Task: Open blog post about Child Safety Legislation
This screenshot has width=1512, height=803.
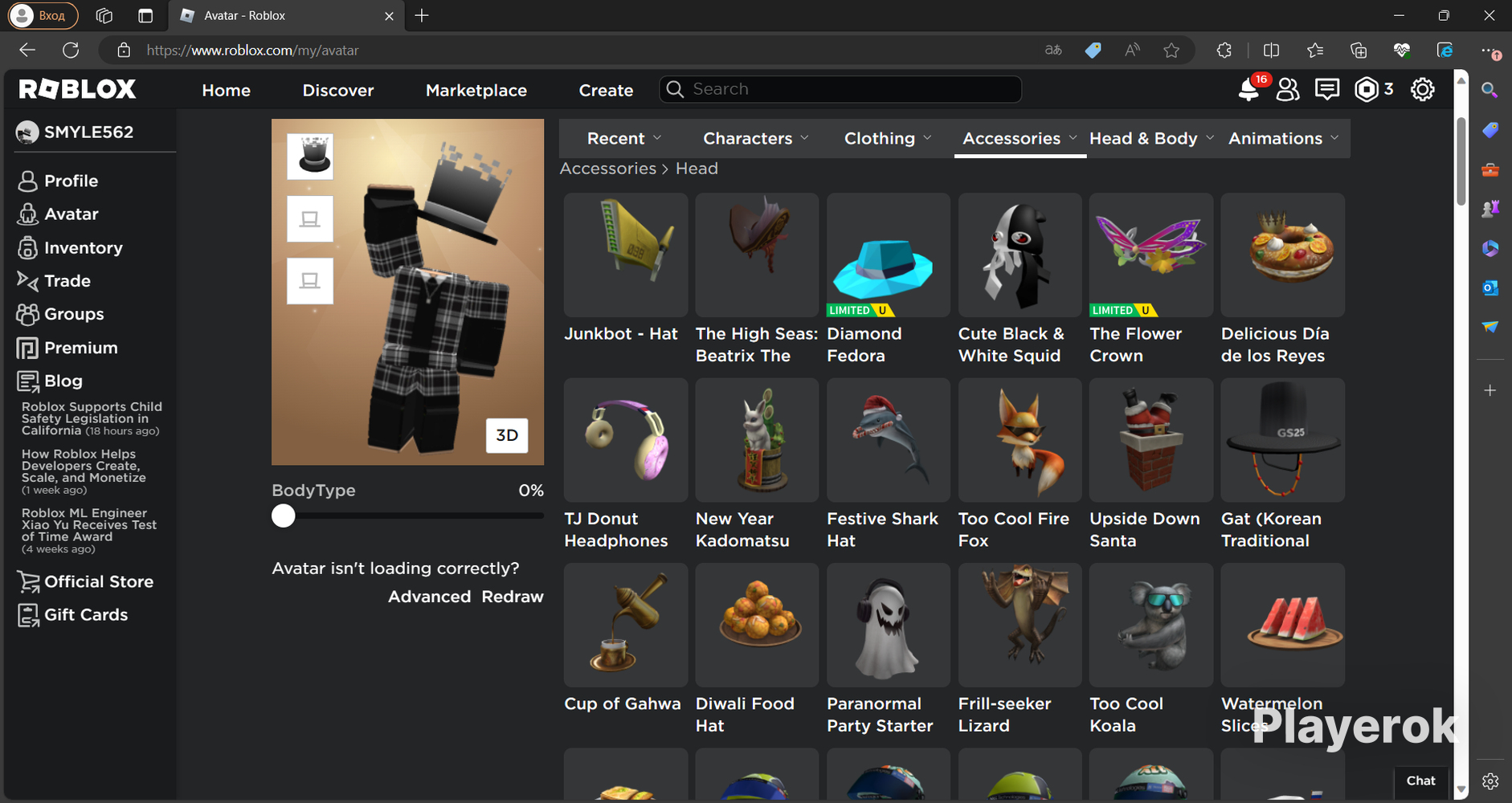Action: tap(92, 419)
